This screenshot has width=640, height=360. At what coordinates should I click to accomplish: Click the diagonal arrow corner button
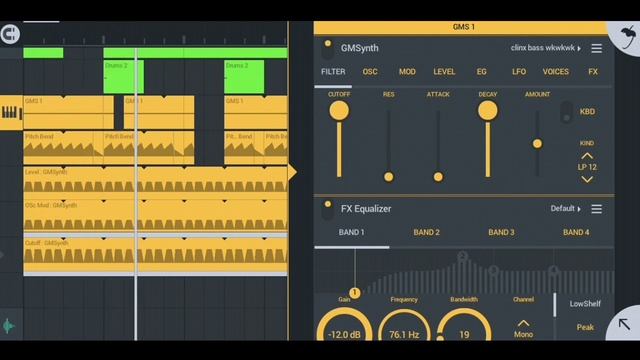(x=624, y=324)
